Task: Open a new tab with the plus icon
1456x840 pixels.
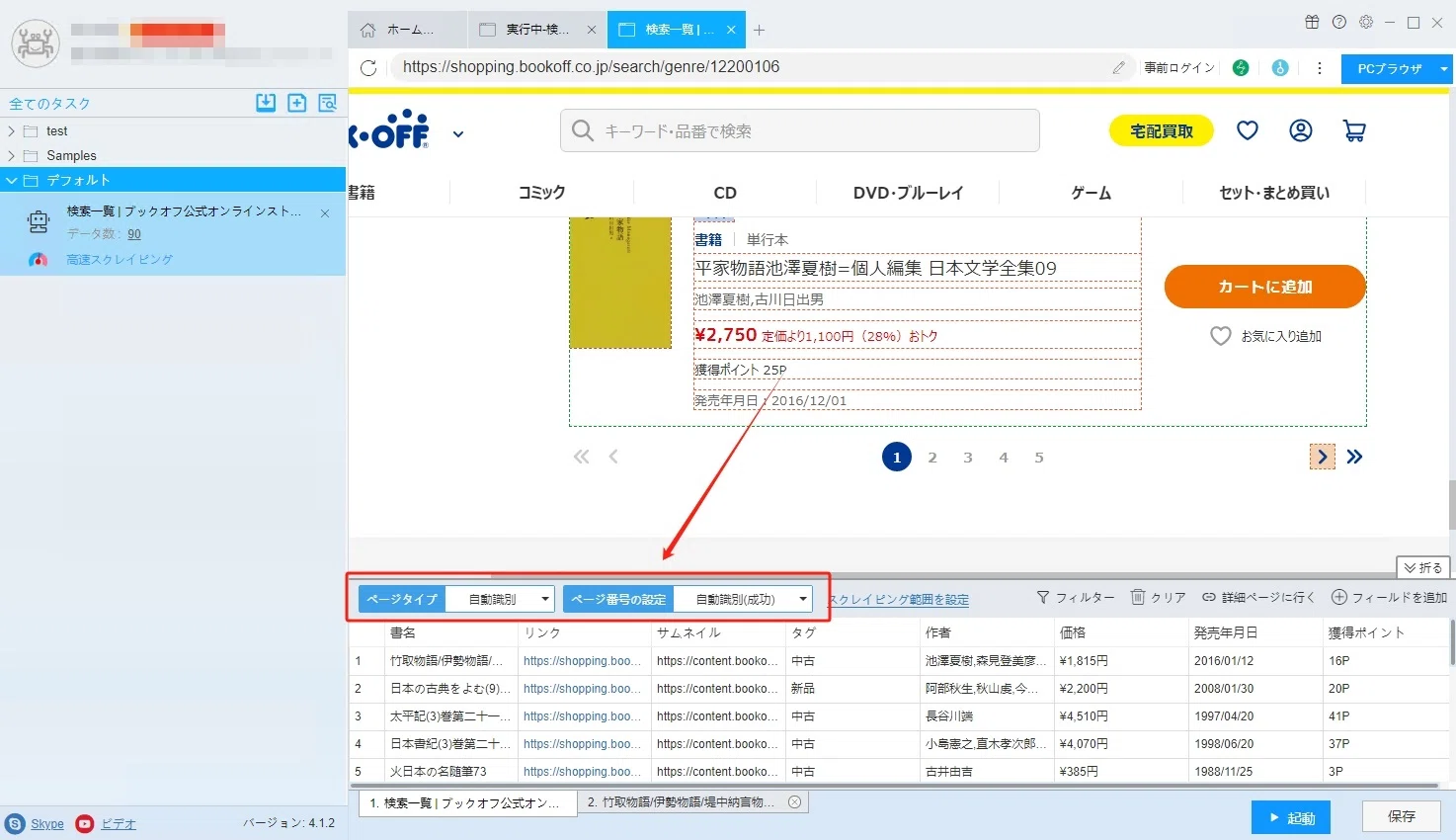Action: pyautogui.click(x=759, y=30)
